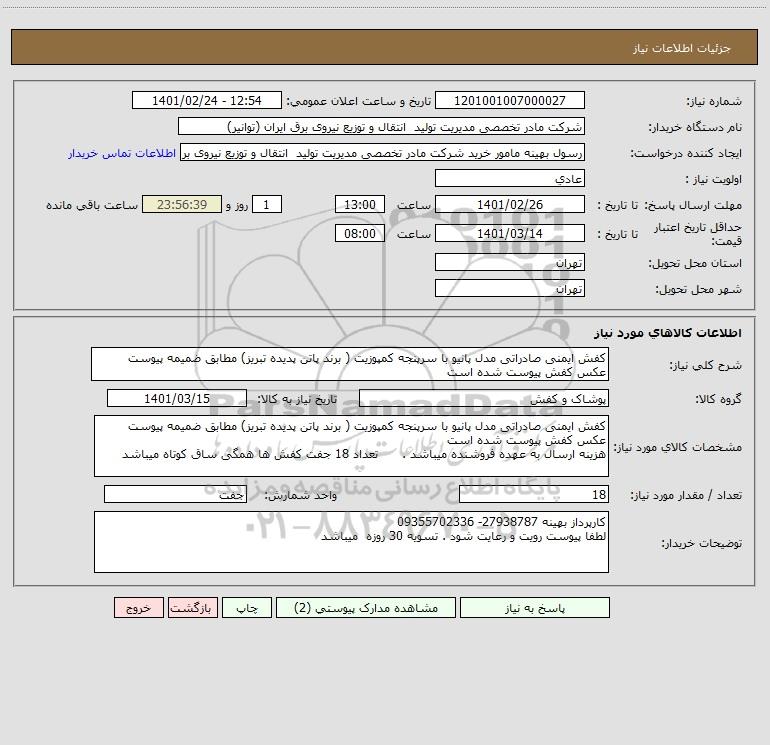Click the remaining days field showing 1

267,204
